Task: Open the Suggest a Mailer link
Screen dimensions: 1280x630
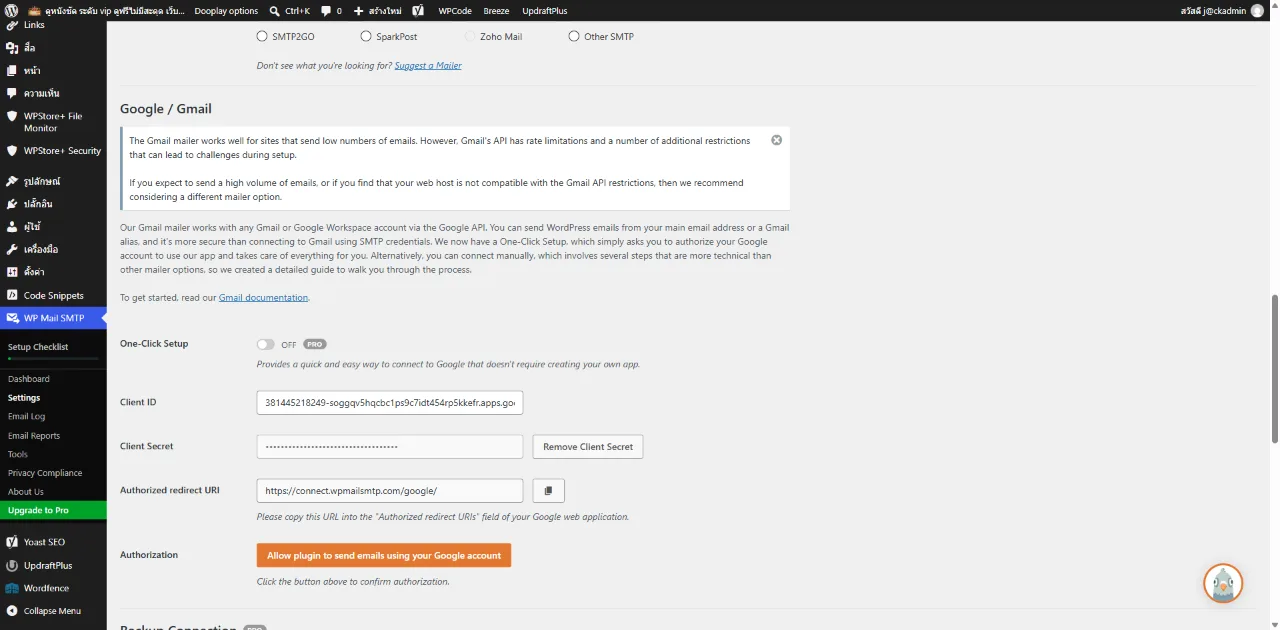Action: pos(428,66)
